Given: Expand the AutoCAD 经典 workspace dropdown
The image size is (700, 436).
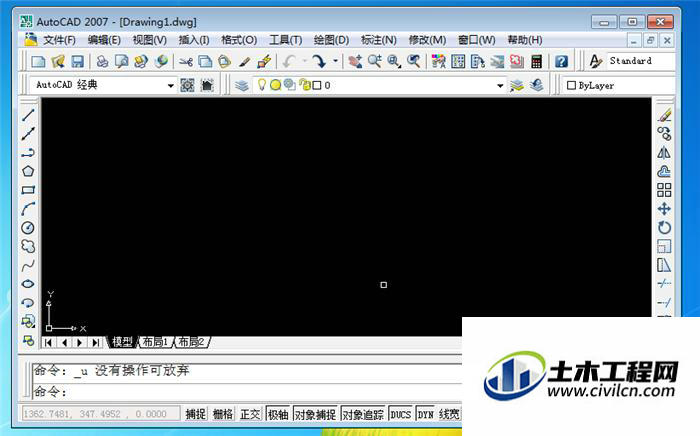Looking at the screenshot, I should point(170,85).
